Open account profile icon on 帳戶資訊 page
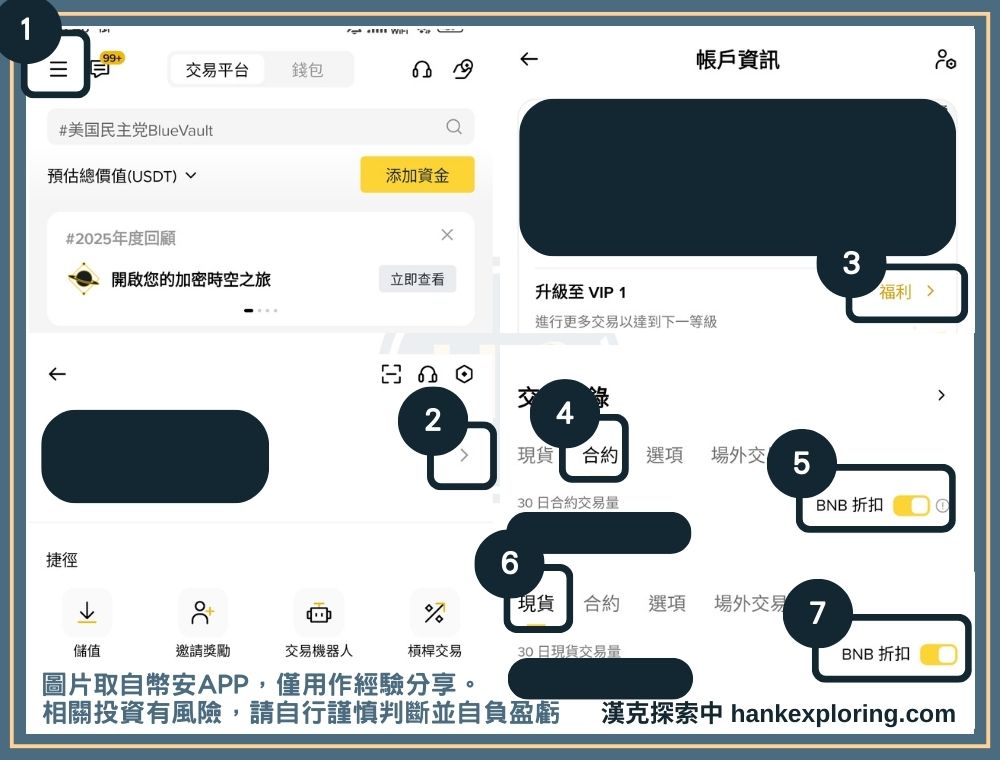Viewport: 1000px width, 760px height. coord(944,60)
